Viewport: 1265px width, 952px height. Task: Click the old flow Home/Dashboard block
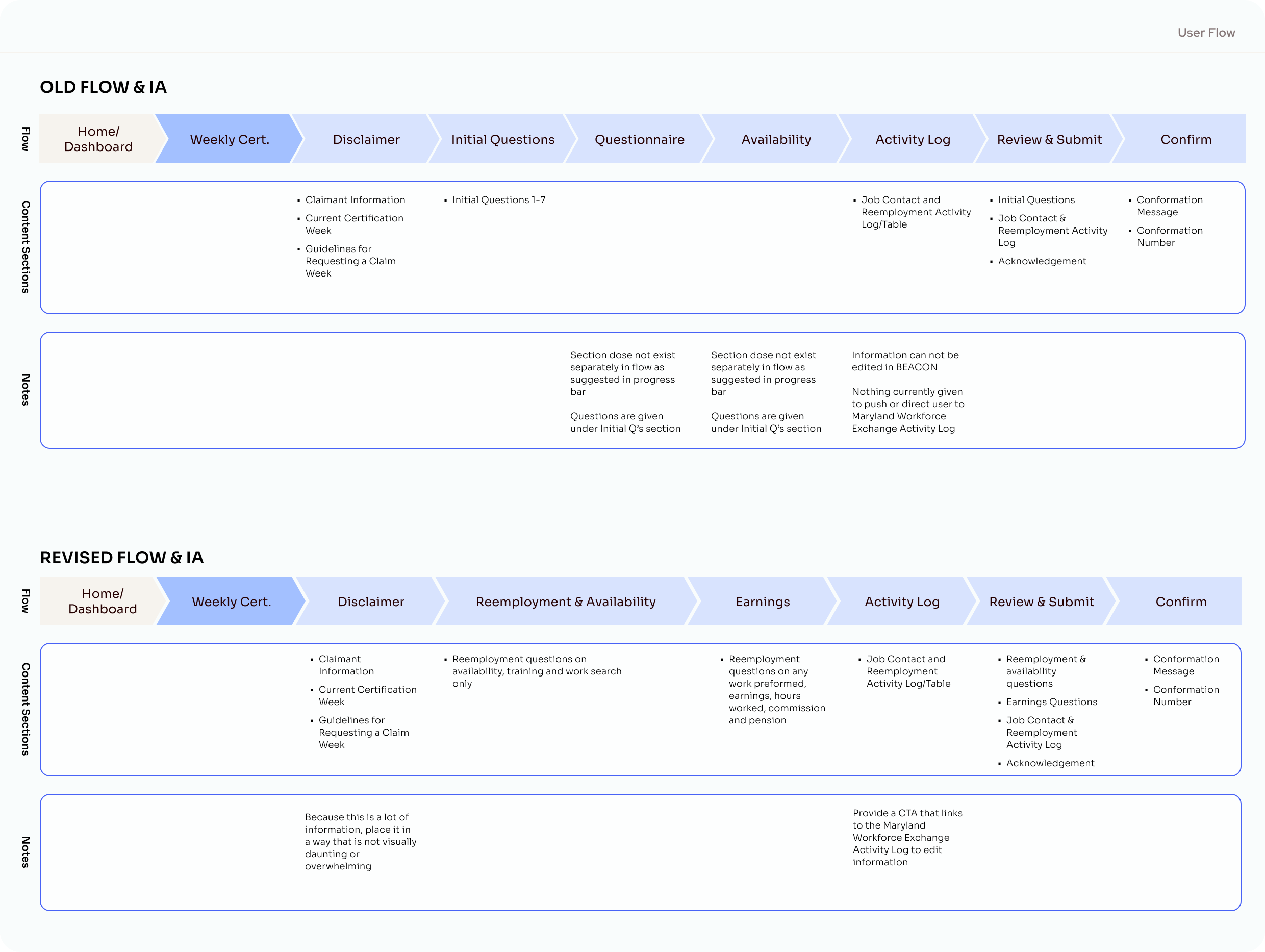point(98,139)
